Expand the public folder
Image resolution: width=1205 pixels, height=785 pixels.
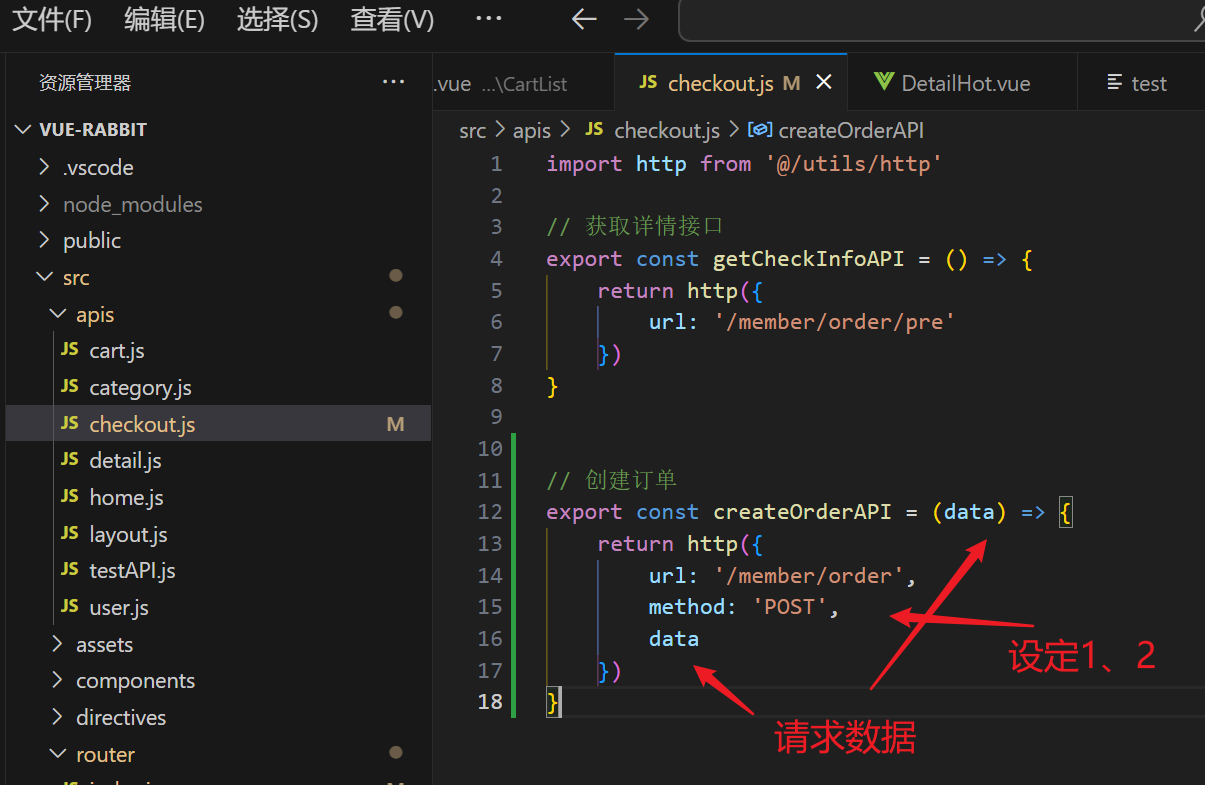coord(44,240)
